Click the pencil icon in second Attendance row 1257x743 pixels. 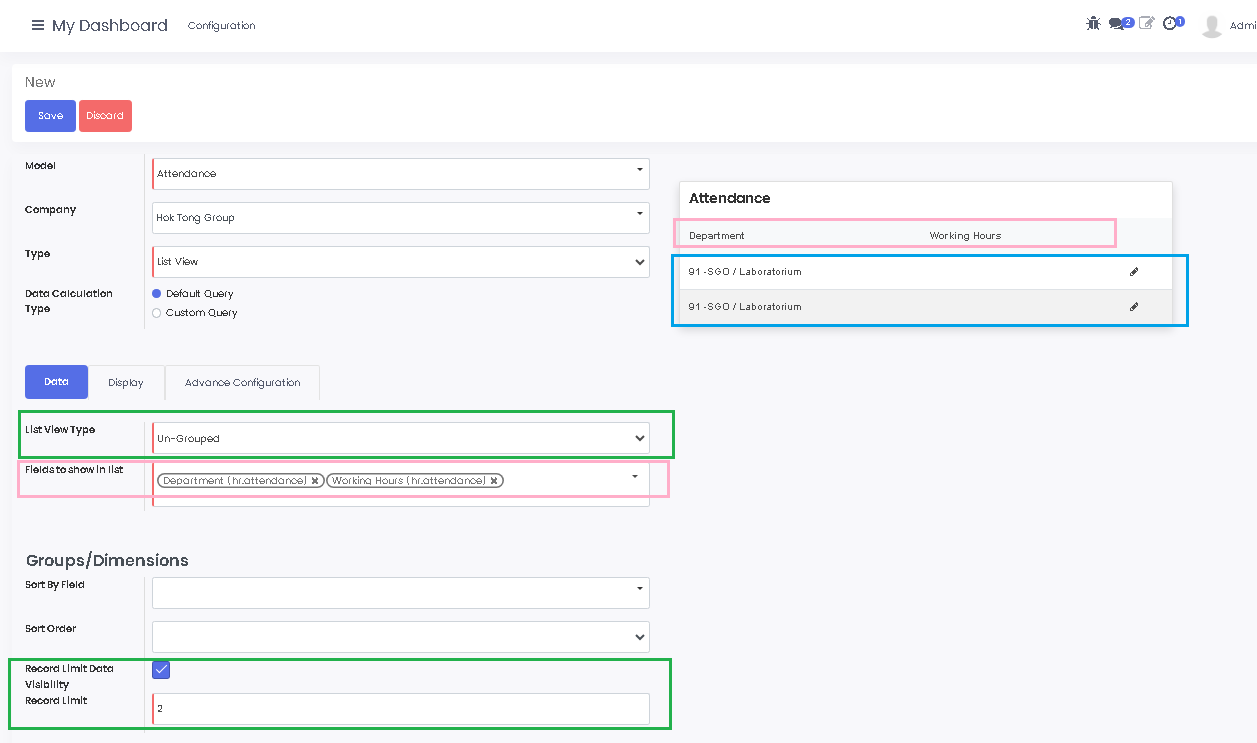tap(1134, 307)
